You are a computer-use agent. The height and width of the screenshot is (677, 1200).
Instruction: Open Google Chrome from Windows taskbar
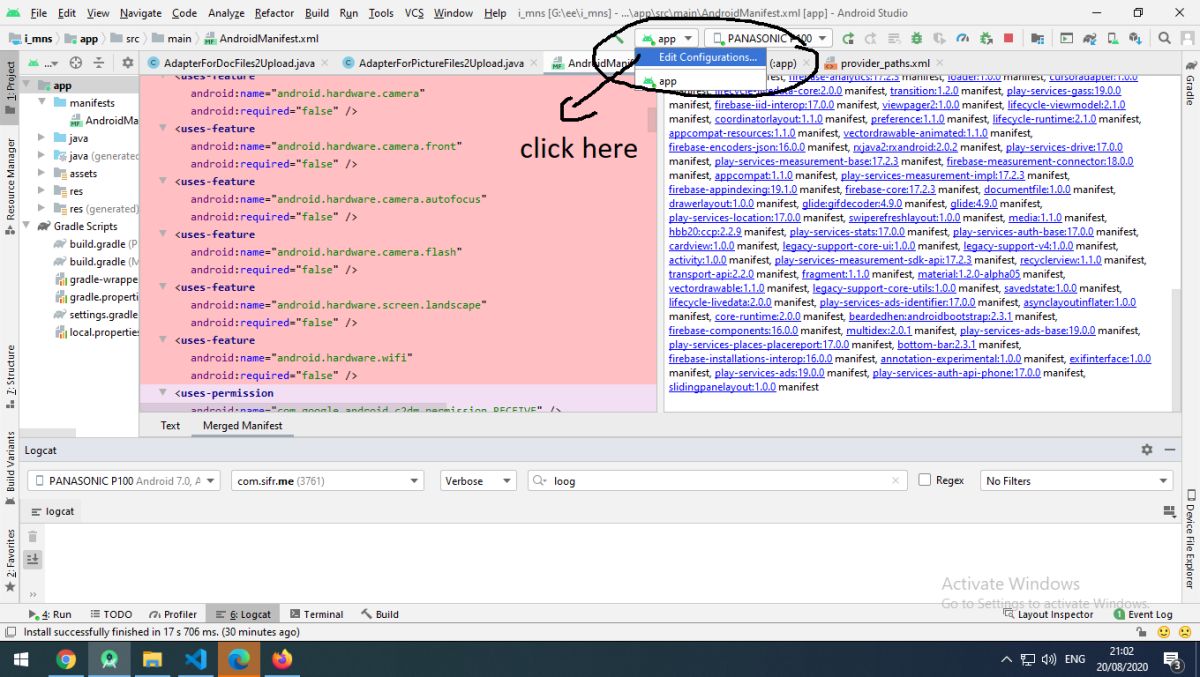pos(66,659)
